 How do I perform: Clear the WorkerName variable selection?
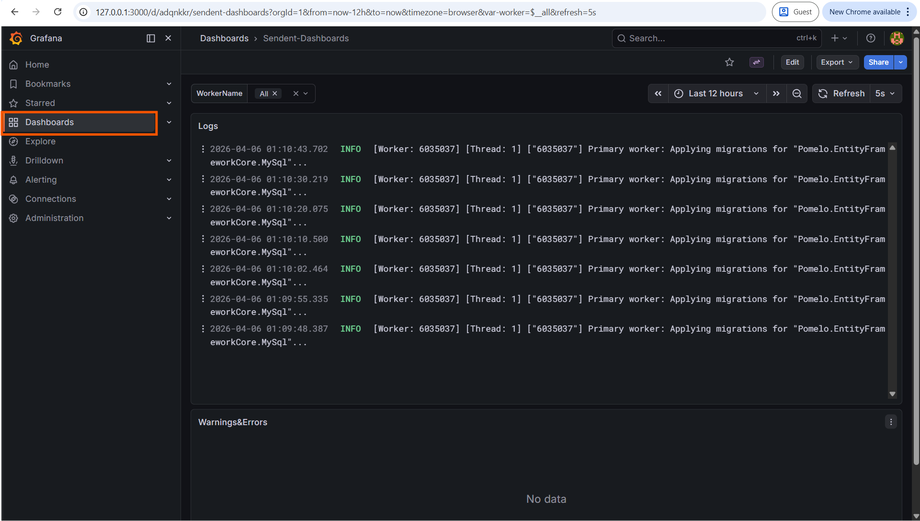click(296, 93)
